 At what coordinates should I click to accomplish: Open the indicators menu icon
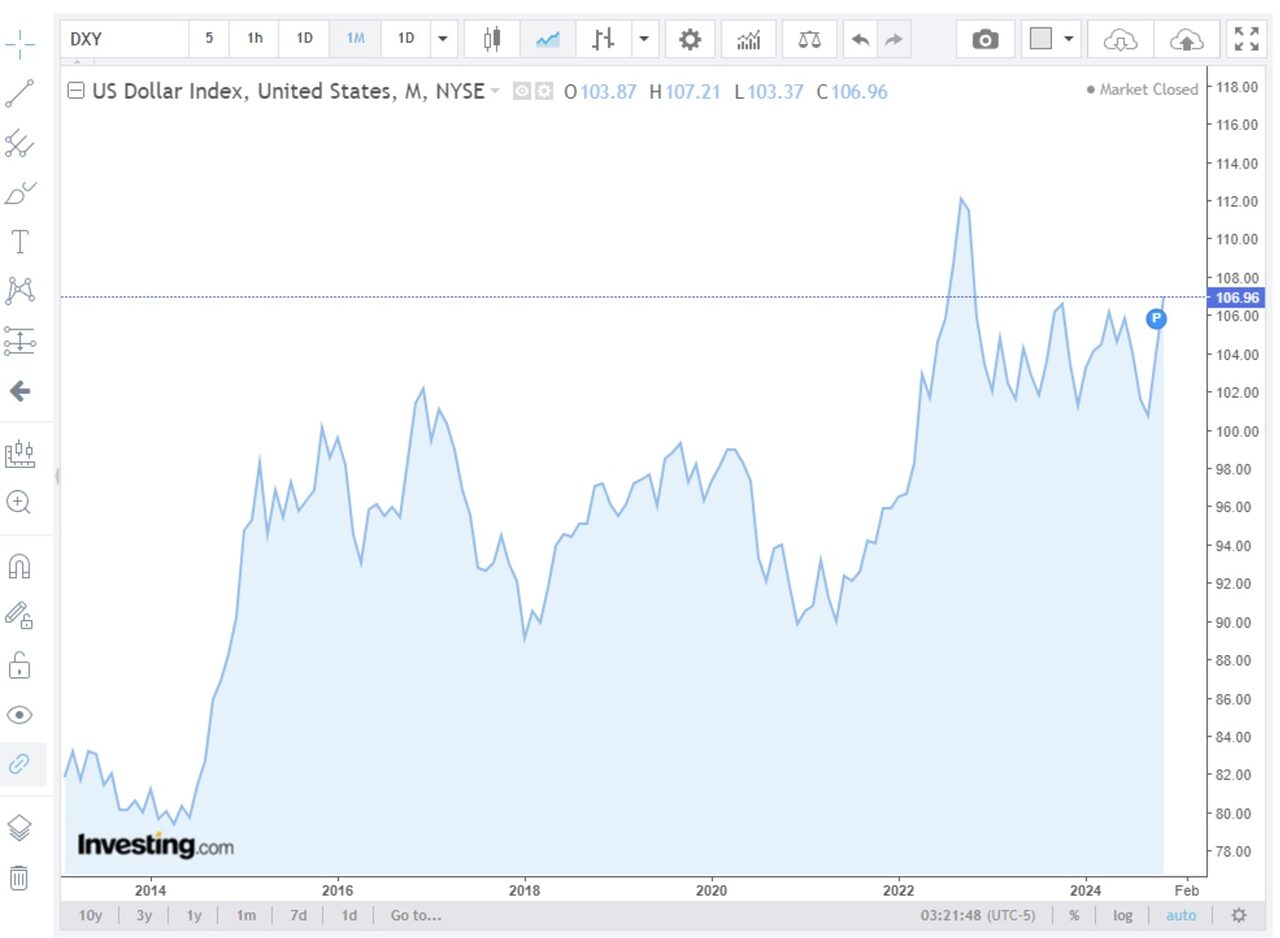click(748, 39)
